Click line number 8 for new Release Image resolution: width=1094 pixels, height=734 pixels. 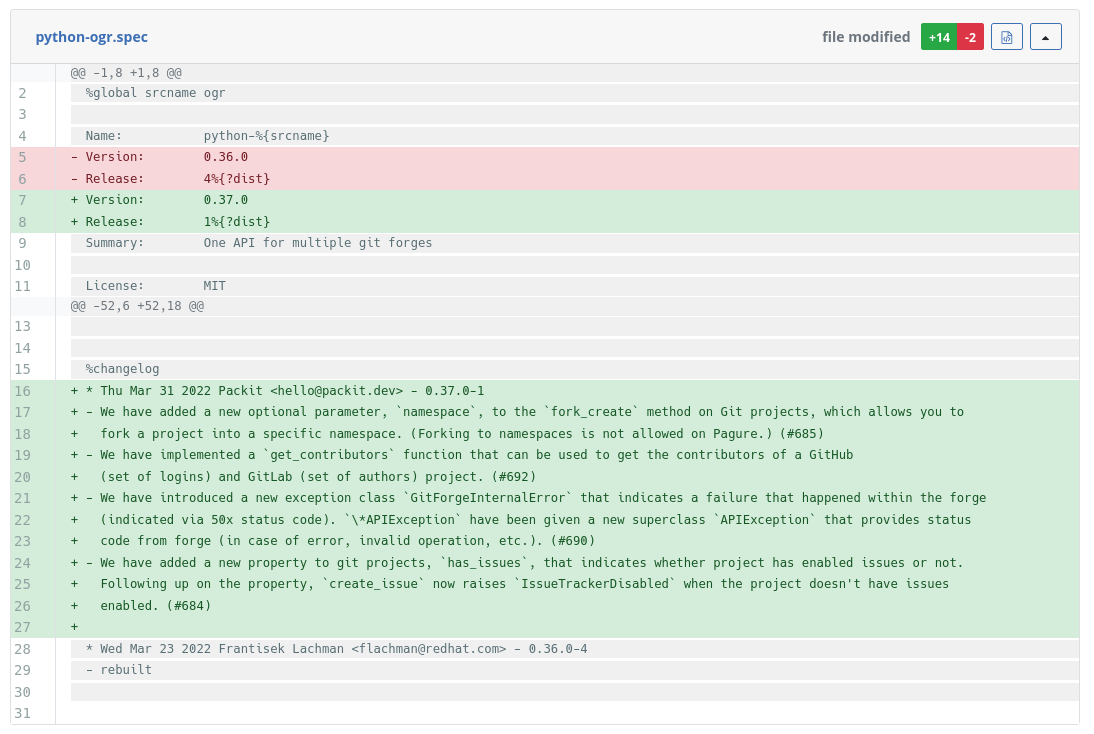(x=22, y=221)
